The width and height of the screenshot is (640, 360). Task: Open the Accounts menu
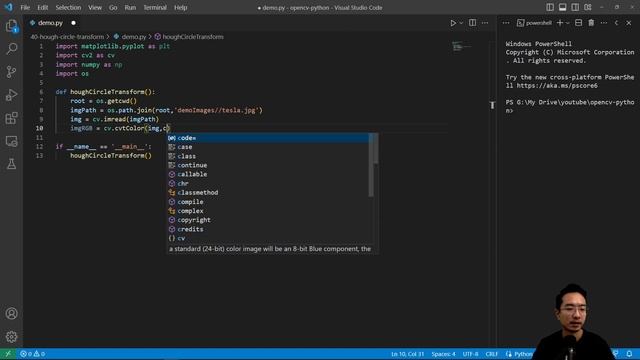(11, 313)
